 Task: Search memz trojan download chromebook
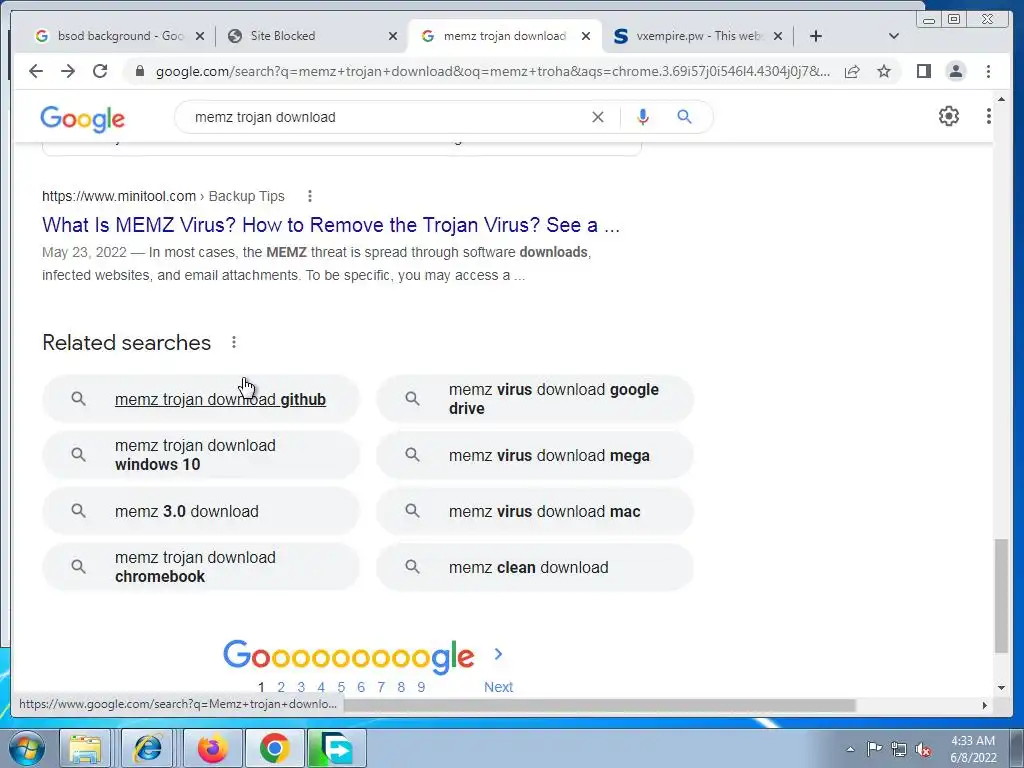(x=201, y=567)
